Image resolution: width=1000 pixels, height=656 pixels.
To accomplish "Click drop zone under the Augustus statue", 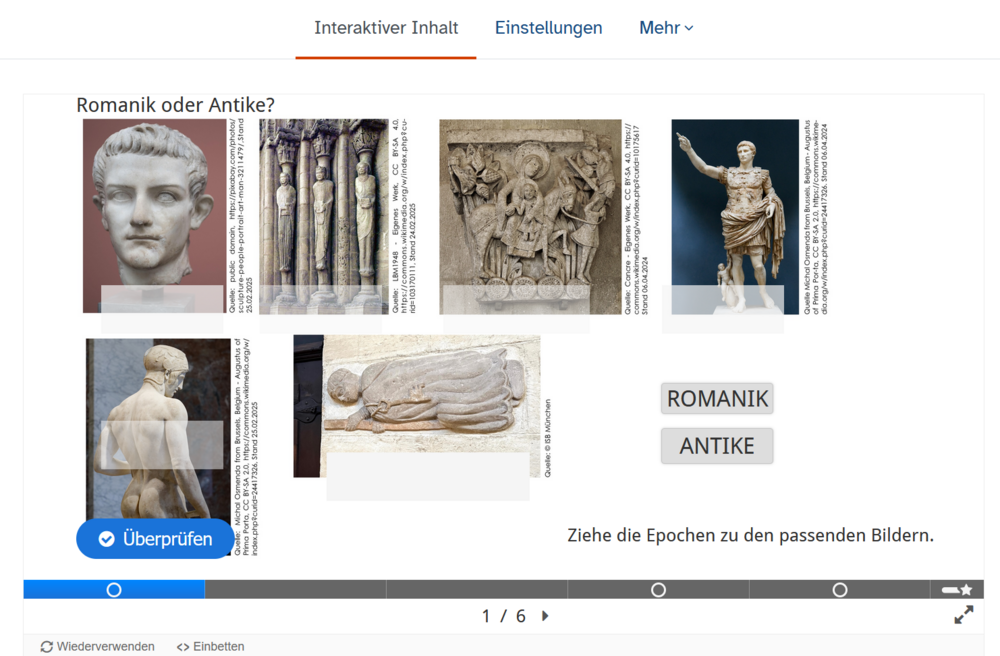I will [723, 309].
